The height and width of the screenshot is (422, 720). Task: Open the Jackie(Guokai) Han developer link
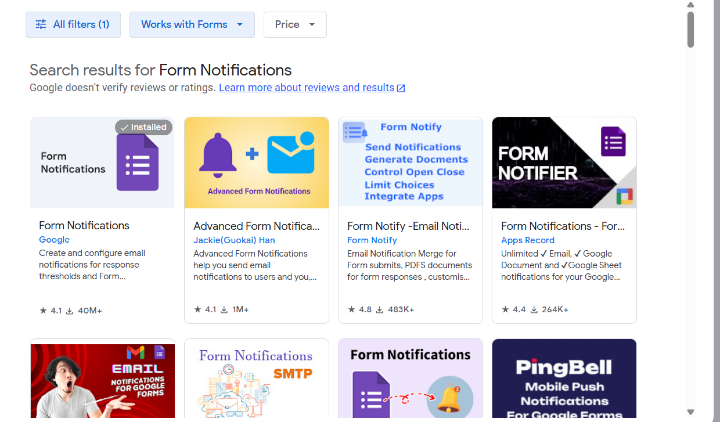[235, 240]
